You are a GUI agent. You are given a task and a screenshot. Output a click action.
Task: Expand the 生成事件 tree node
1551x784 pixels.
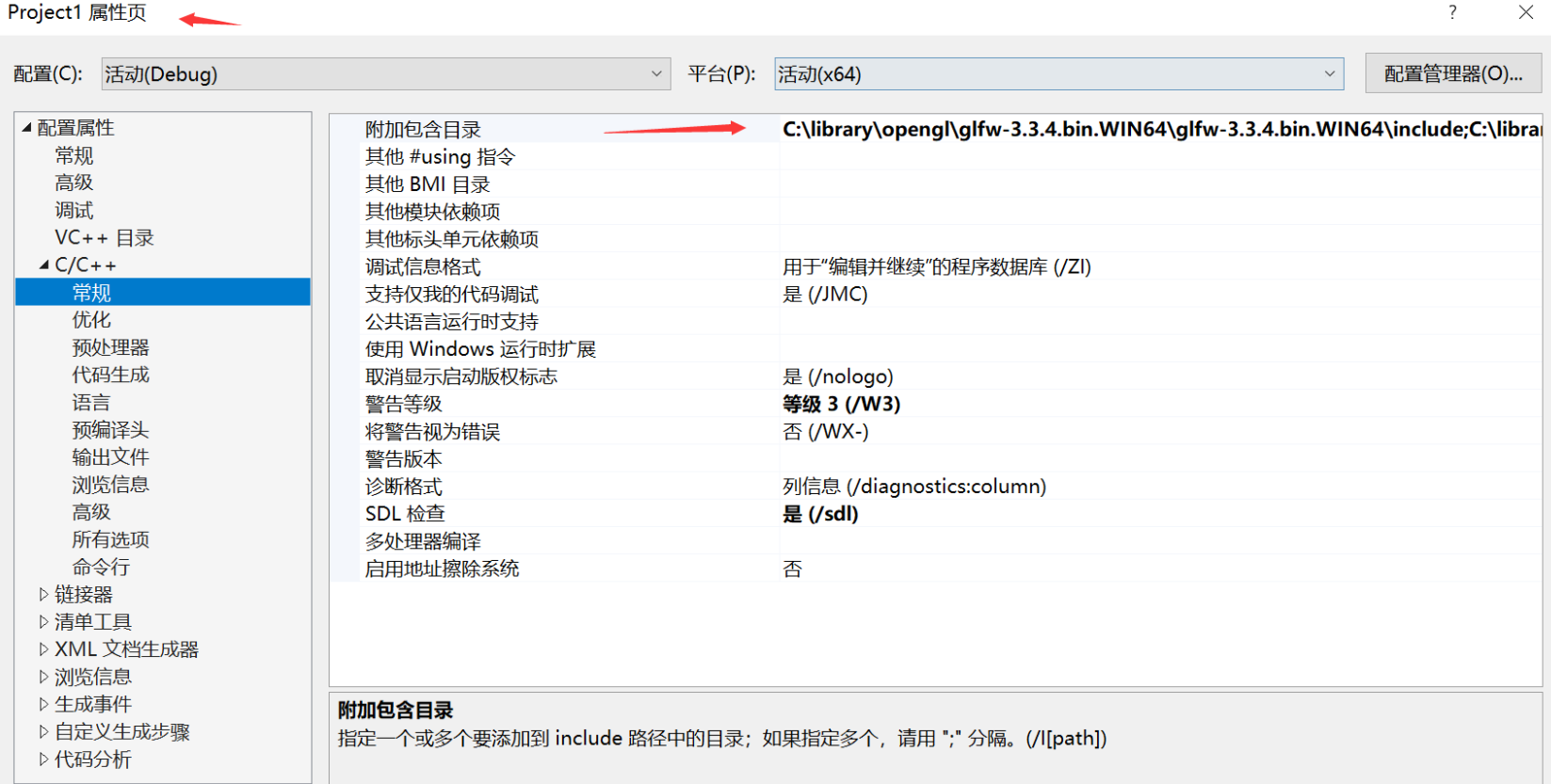pos(43,703)
